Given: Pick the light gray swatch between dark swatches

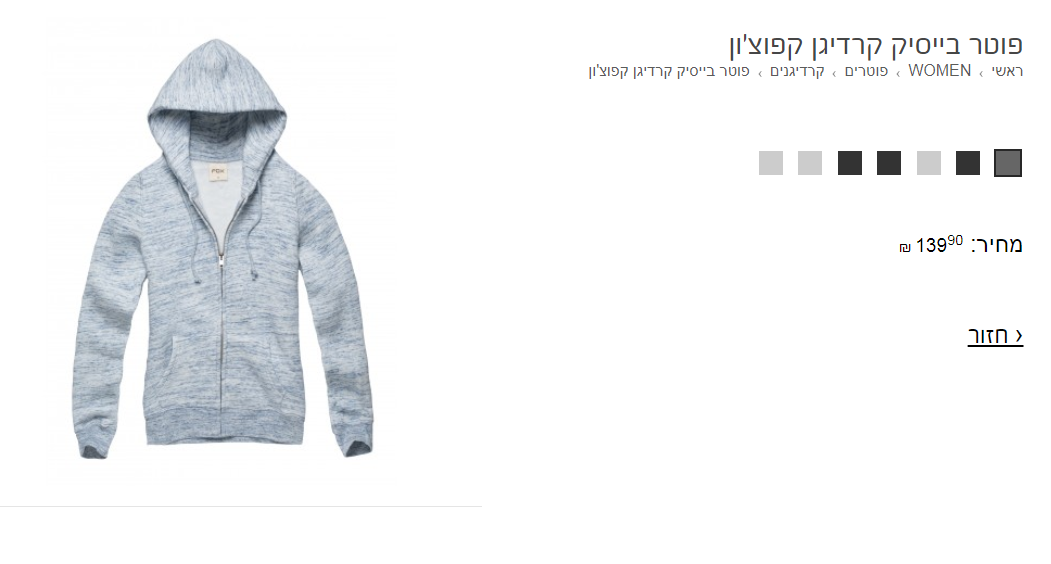Looking at the screenshot, I should pyautogui.click(x=929, y=163).
